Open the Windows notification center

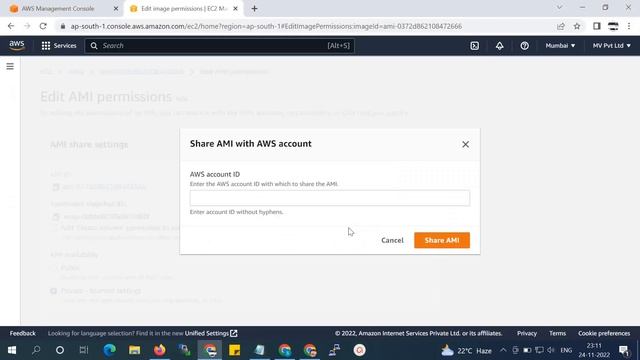pos(624,350)
